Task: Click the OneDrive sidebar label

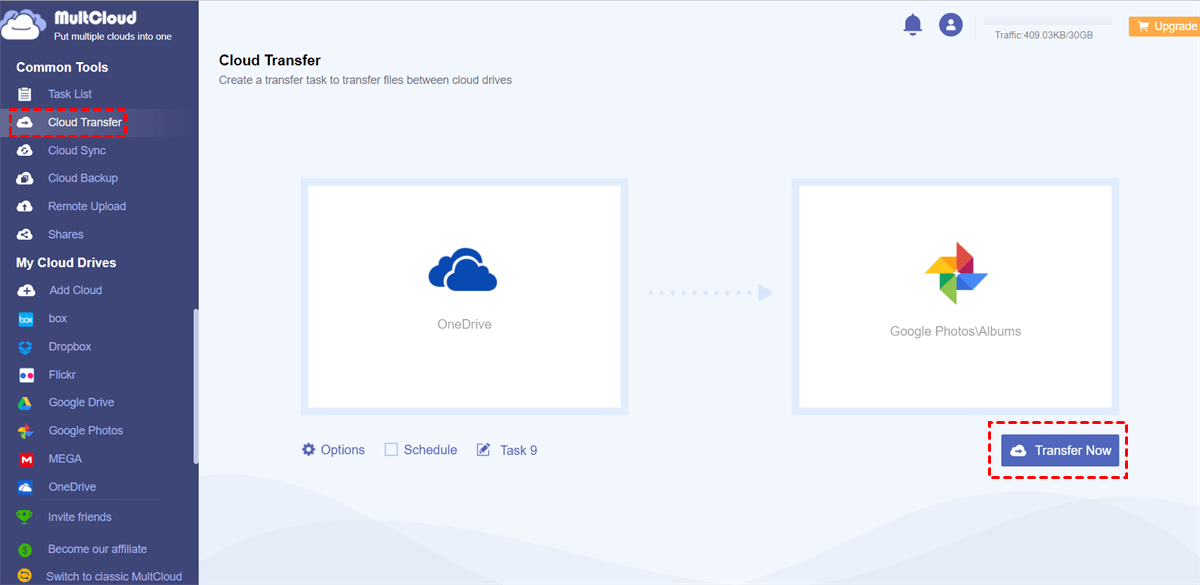Action: 73,487
